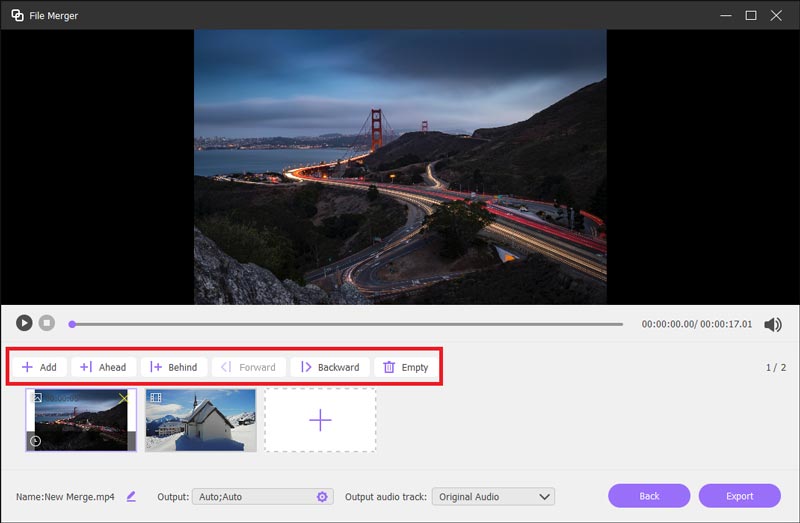Click the dashed plus placeholder to add file
The image size is (800, 523).
320,420
